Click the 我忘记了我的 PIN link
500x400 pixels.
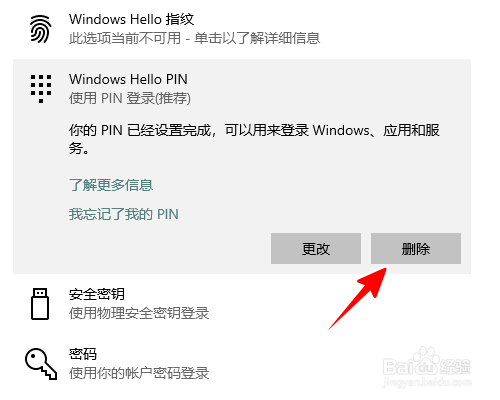coord(124,214)
